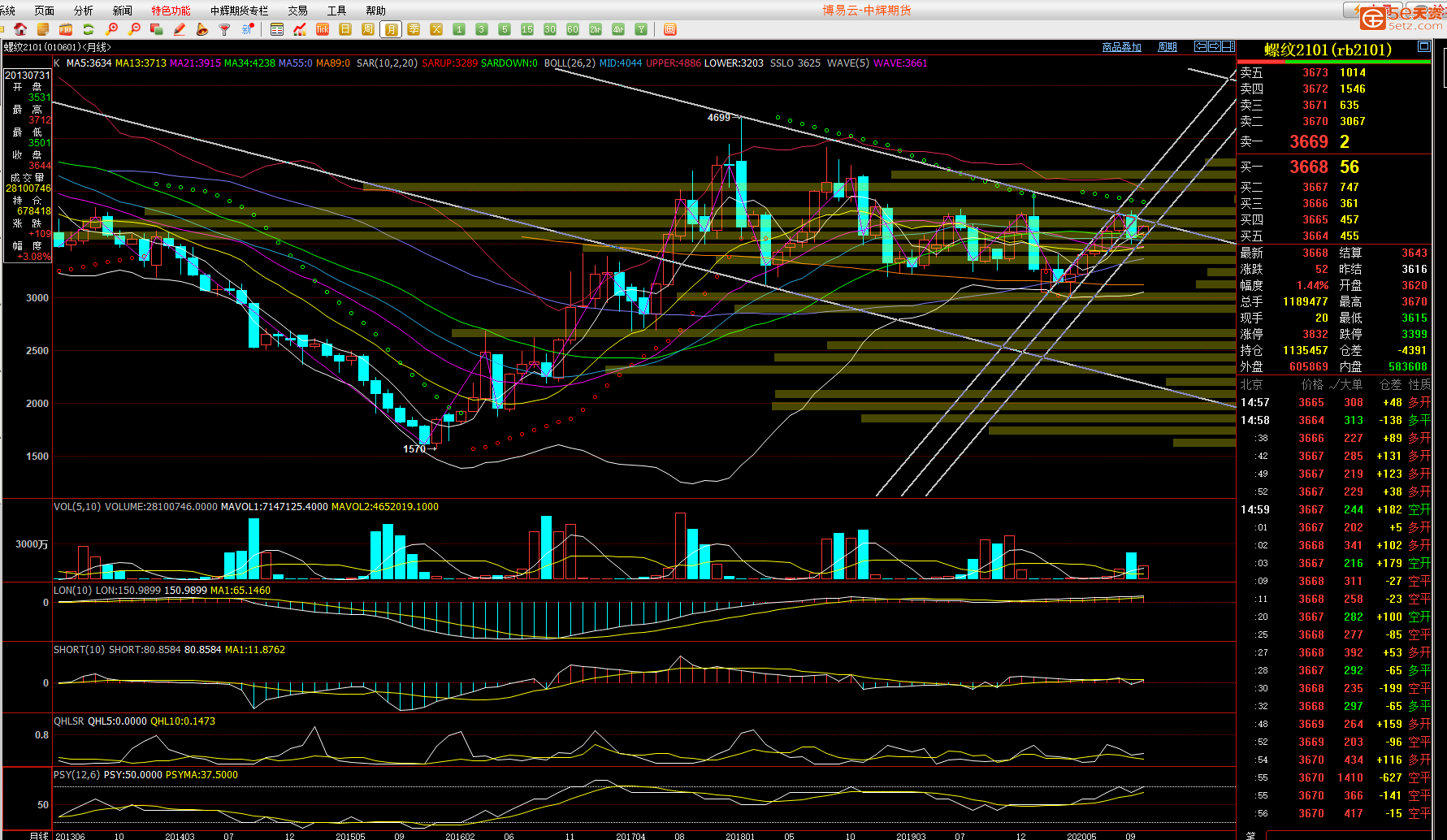
Task: Open the 帮助 menu
Action: pos(375,11)
